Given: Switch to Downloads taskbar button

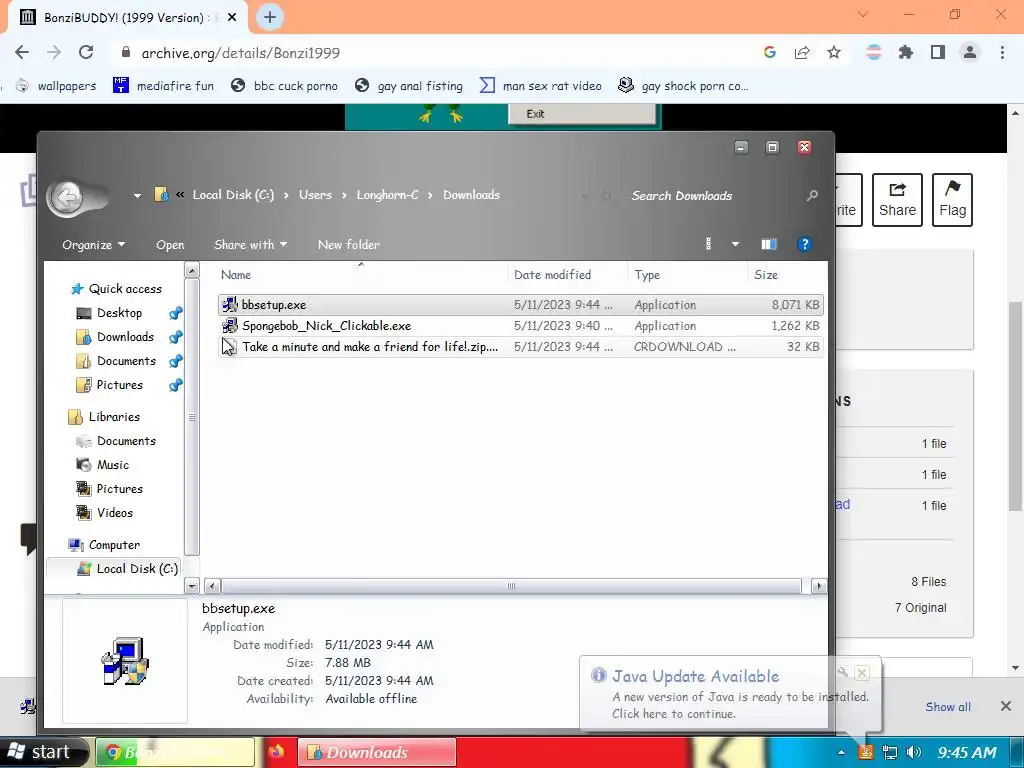Looking at the screenshot, I should pos(377,752).
